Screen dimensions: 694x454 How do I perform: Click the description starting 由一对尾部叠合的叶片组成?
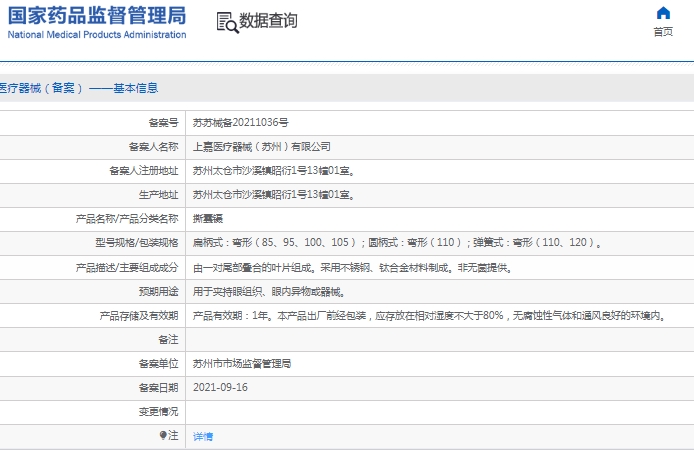pos(353,267)
